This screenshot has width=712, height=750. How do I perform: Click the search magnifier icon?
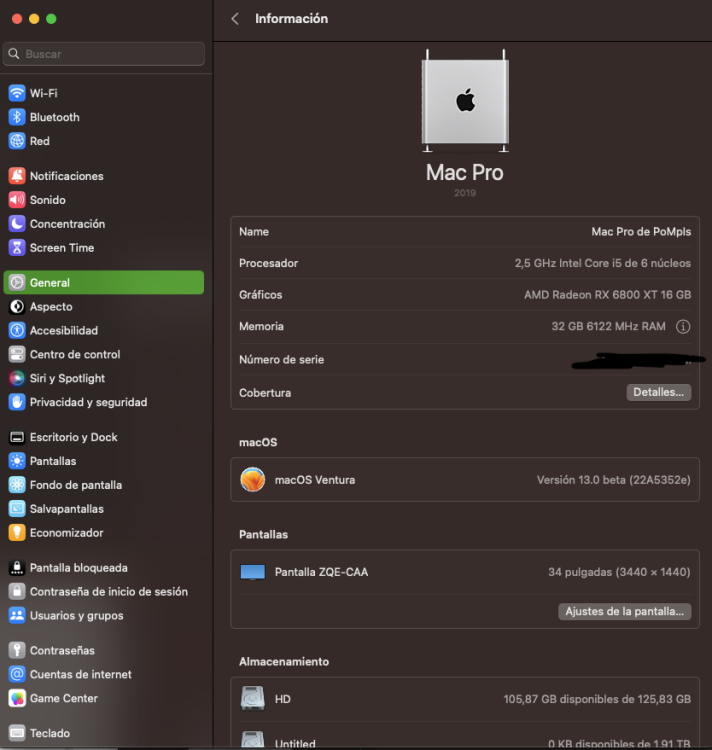pyautogui.click(x=14, y=54)
